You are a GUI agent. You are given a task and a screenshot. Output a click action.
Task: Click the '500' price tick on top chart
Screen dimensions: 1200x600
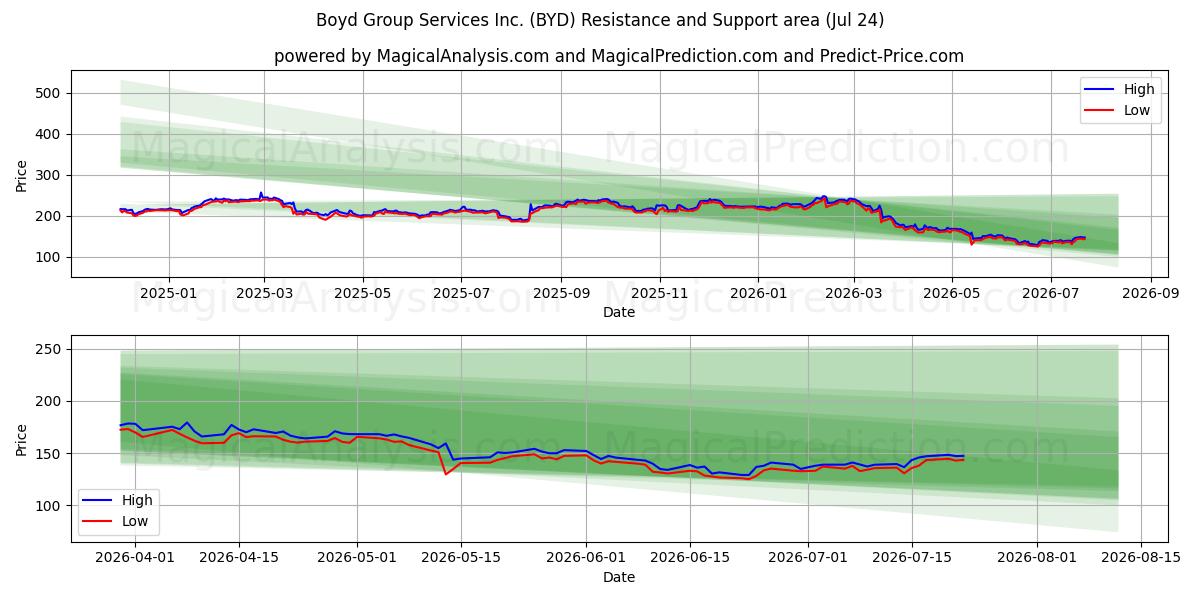(50, 93)
